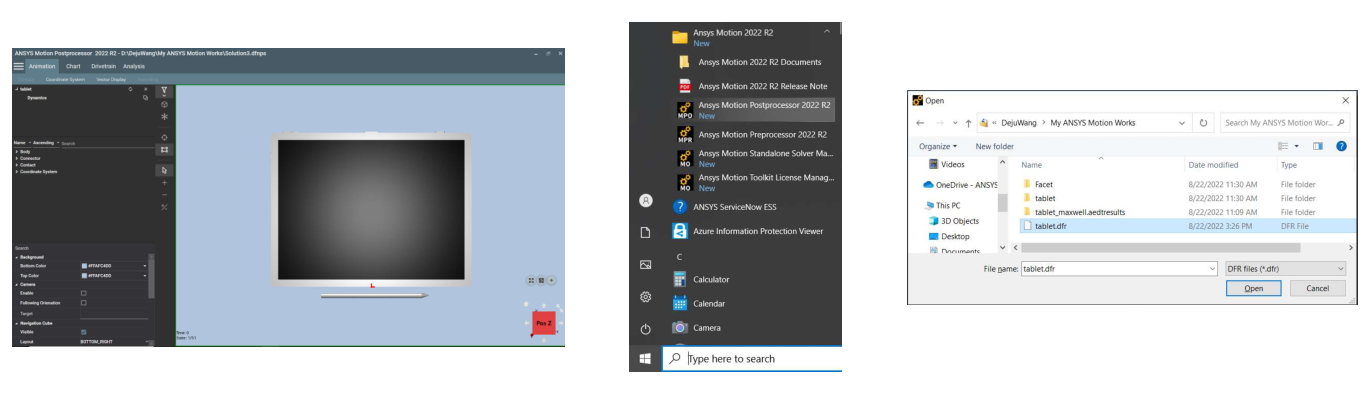Click the asterisk icon in viewport toolbar
1369x394 pixels.
(164, 116)
